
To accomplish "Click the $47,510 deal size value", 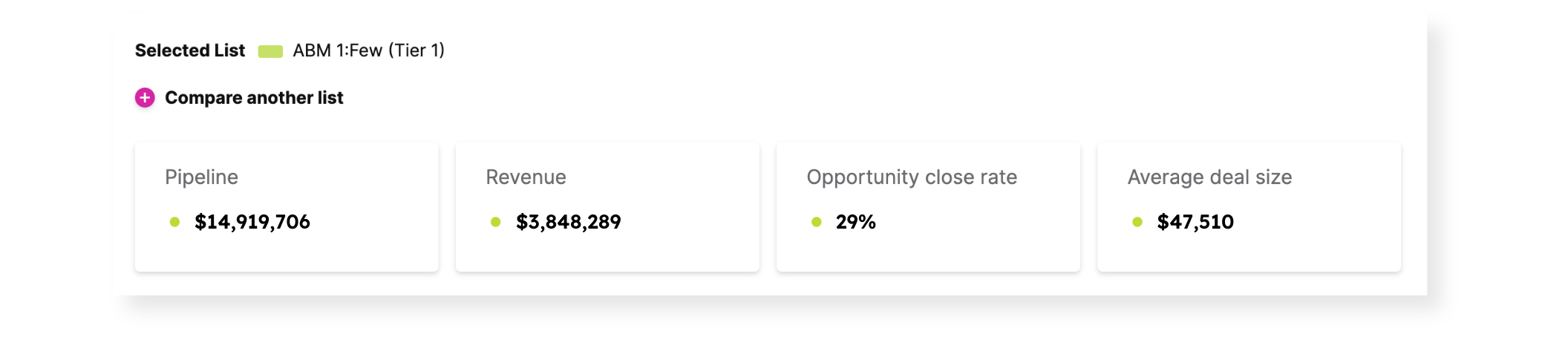I will [x=1195, y=222].
